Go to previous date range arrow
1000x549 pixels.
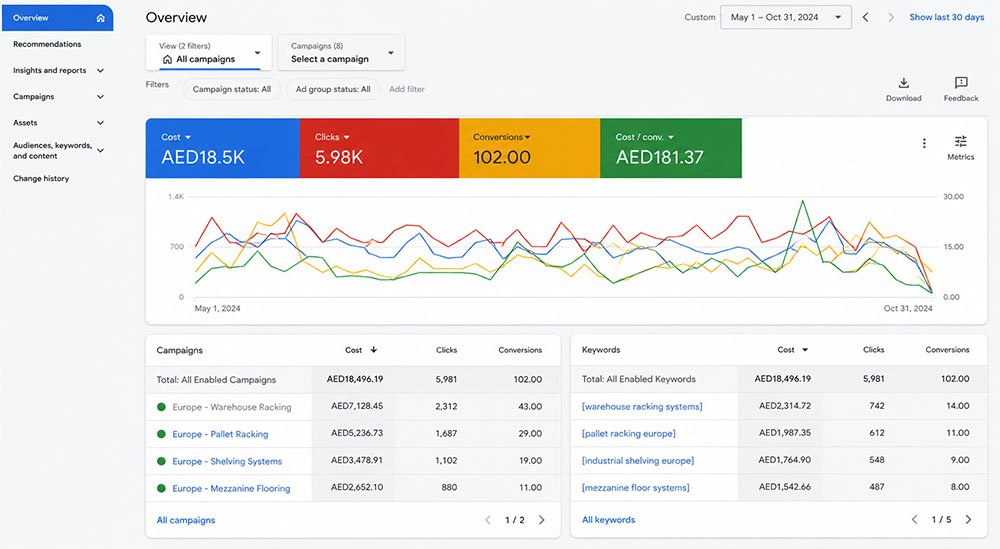point(865,17)
